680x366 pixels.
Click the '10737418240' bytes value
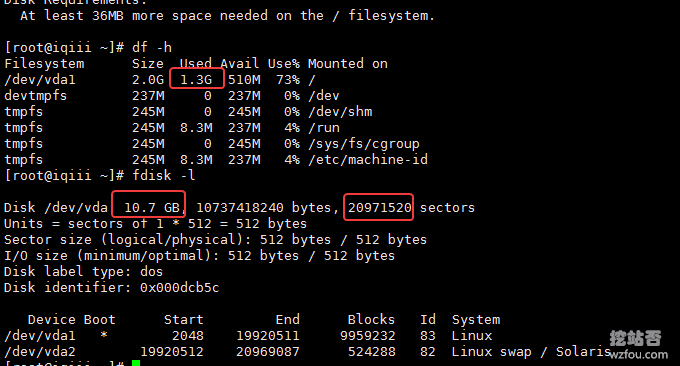240,208
